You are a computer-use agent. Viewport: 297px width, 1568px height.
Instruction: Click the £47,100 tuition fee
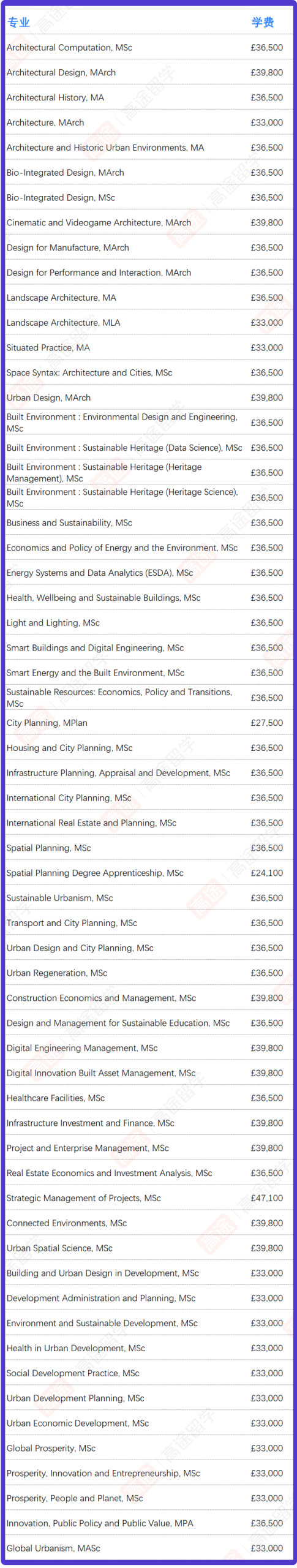point(267,1198)
